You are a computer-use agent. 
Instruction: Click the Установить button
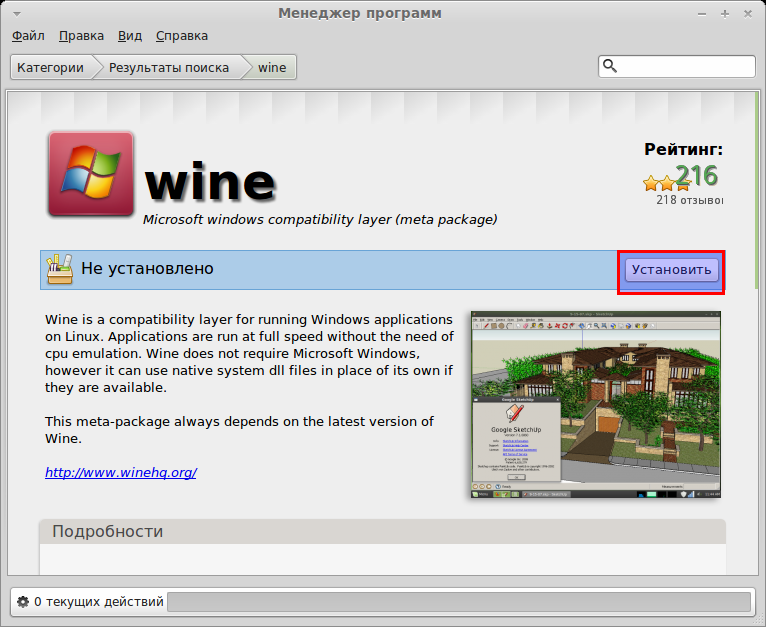(671, 270)
